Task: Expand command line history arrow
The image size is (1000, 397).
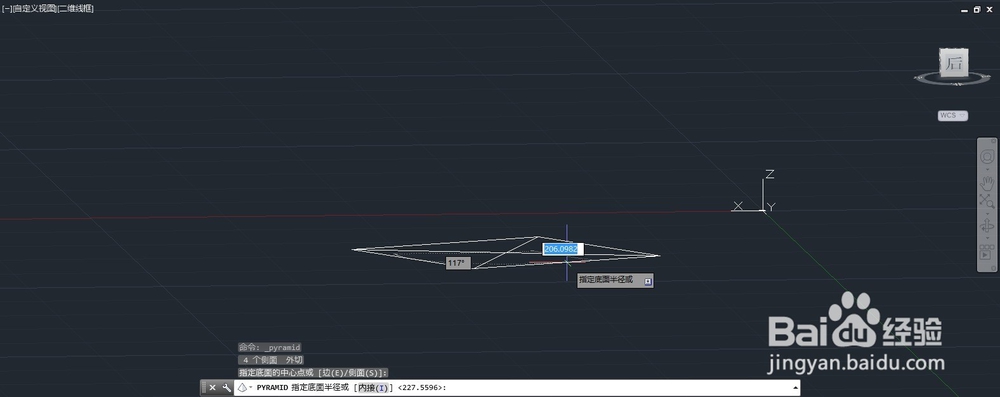Action: [795, 387]
